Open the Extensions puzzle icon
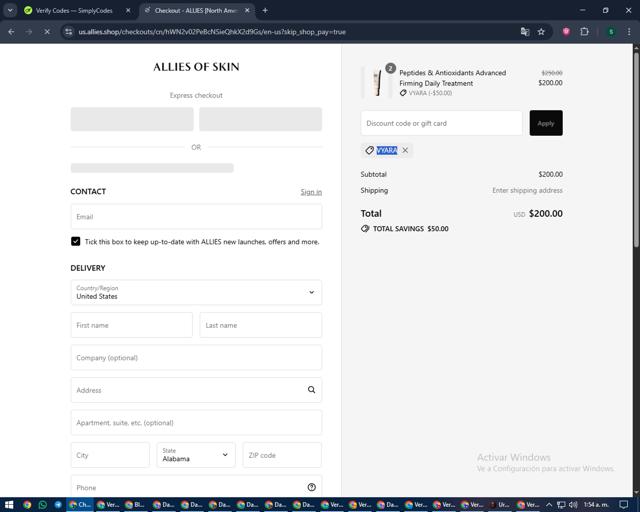The image size is (640, 512). coord(584,32)
